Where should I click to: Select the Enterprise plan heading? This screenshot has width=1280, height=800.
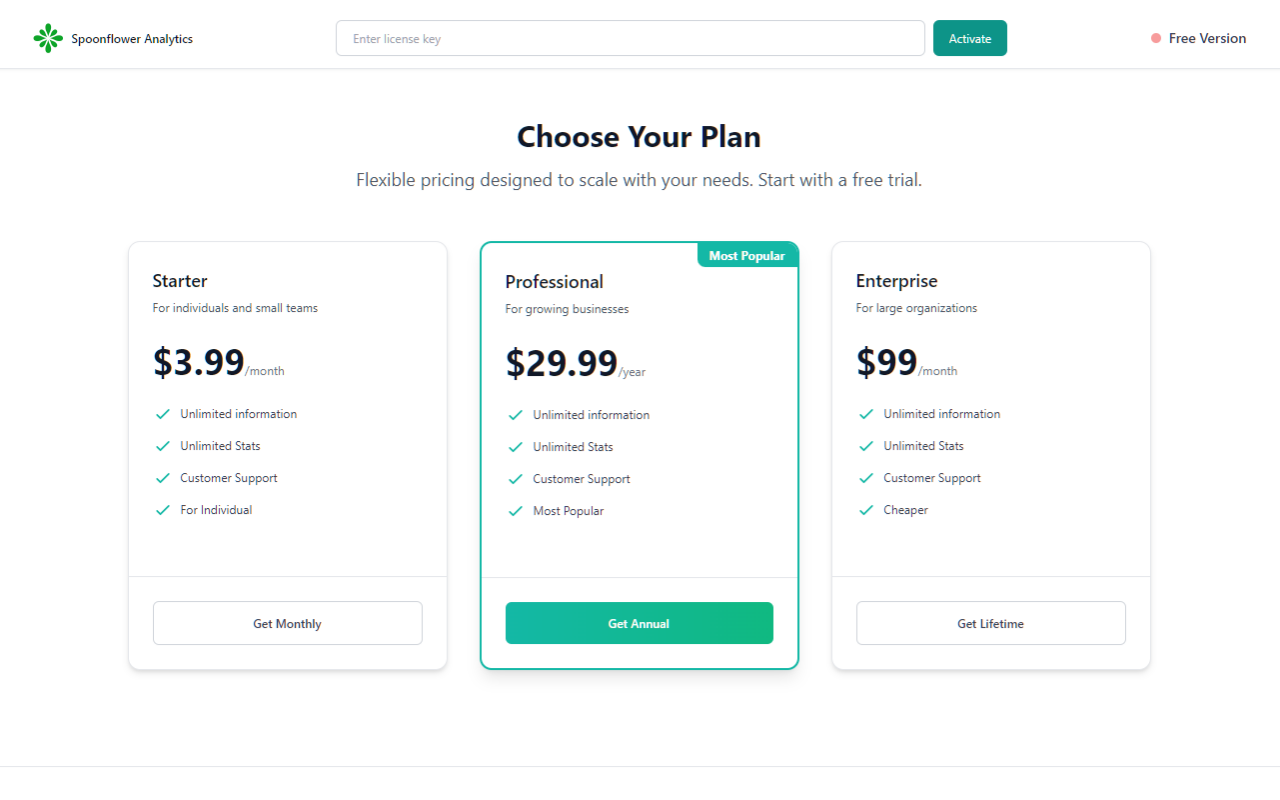click(897, 281)
